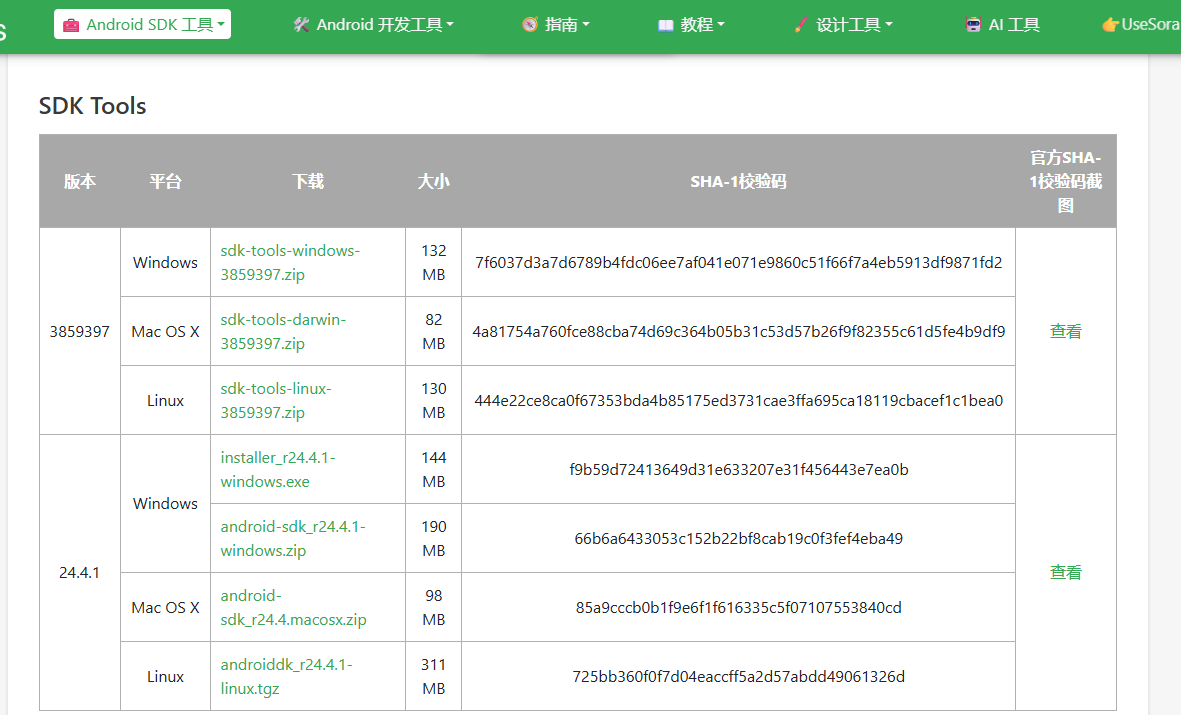Viewport: 1181px width, 715px height.
Task: Click the robot icon beside AI 工具
Action: click(x=974, y=25)
